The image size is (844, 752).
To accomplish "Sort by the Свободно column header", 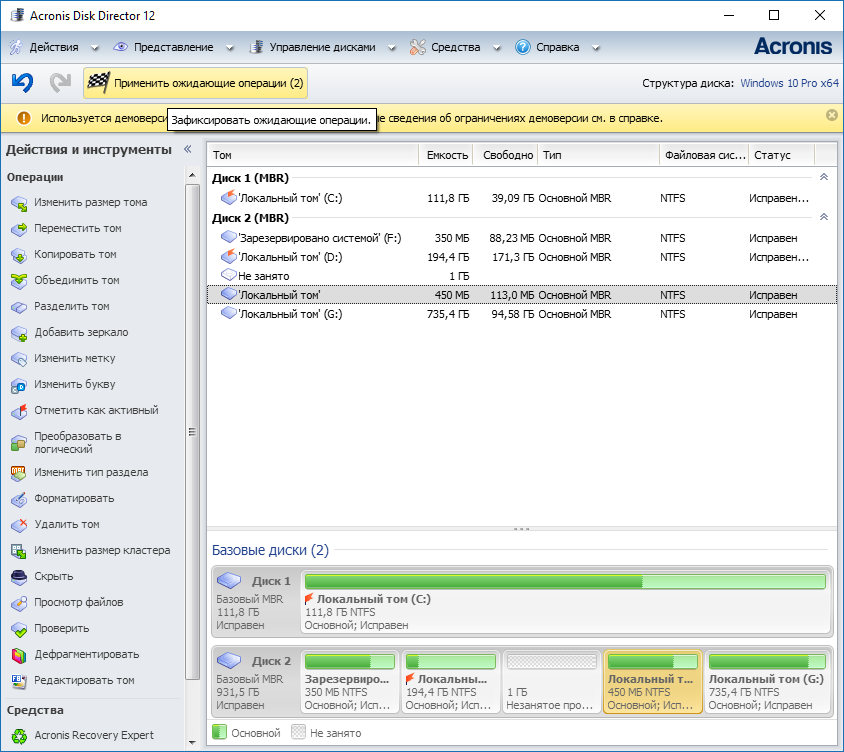I will pyautogui.click(x=505, y=155).
